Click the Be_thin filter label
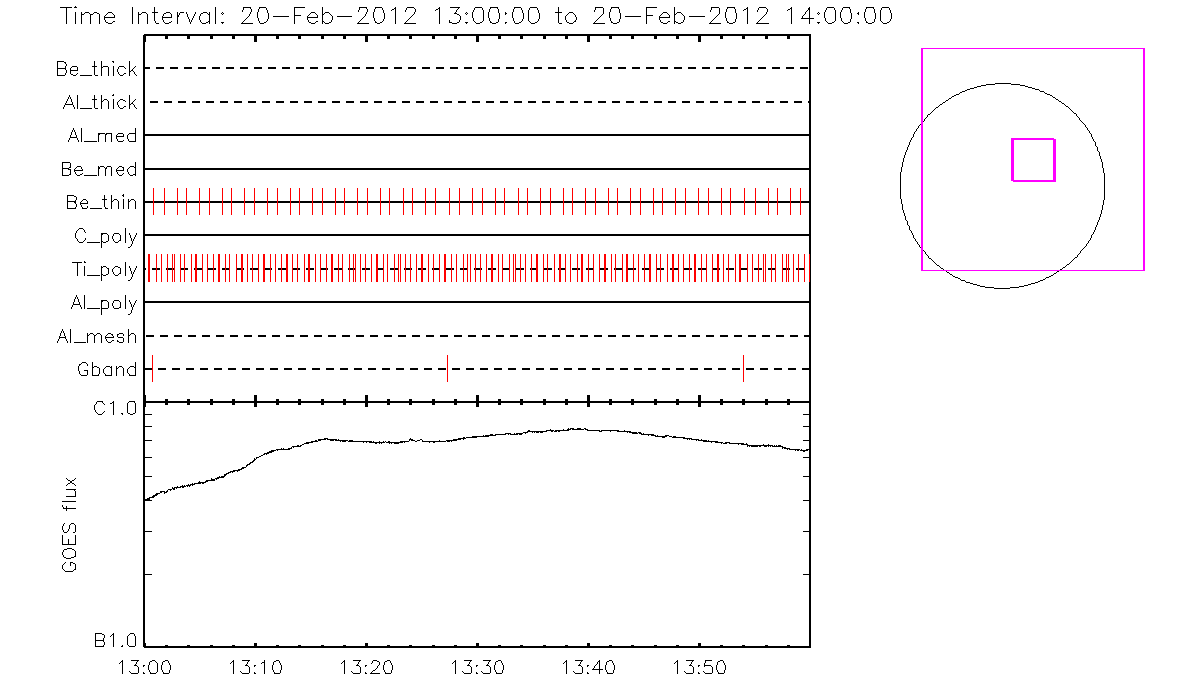Viewport: 1200px width, 700px height. 101,203
